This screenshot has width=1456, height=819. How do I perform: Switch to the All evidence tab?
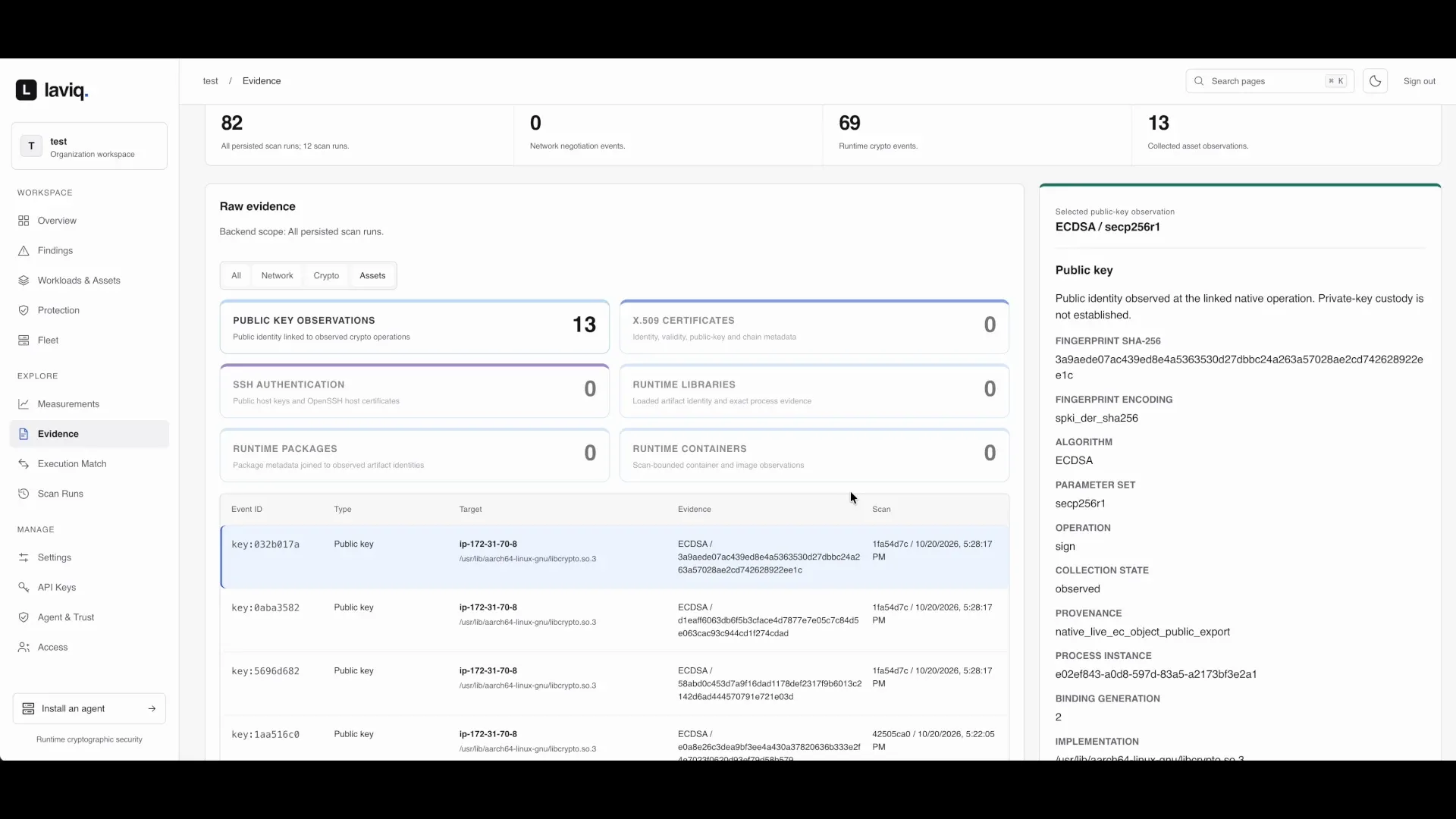tap(236, 276)
